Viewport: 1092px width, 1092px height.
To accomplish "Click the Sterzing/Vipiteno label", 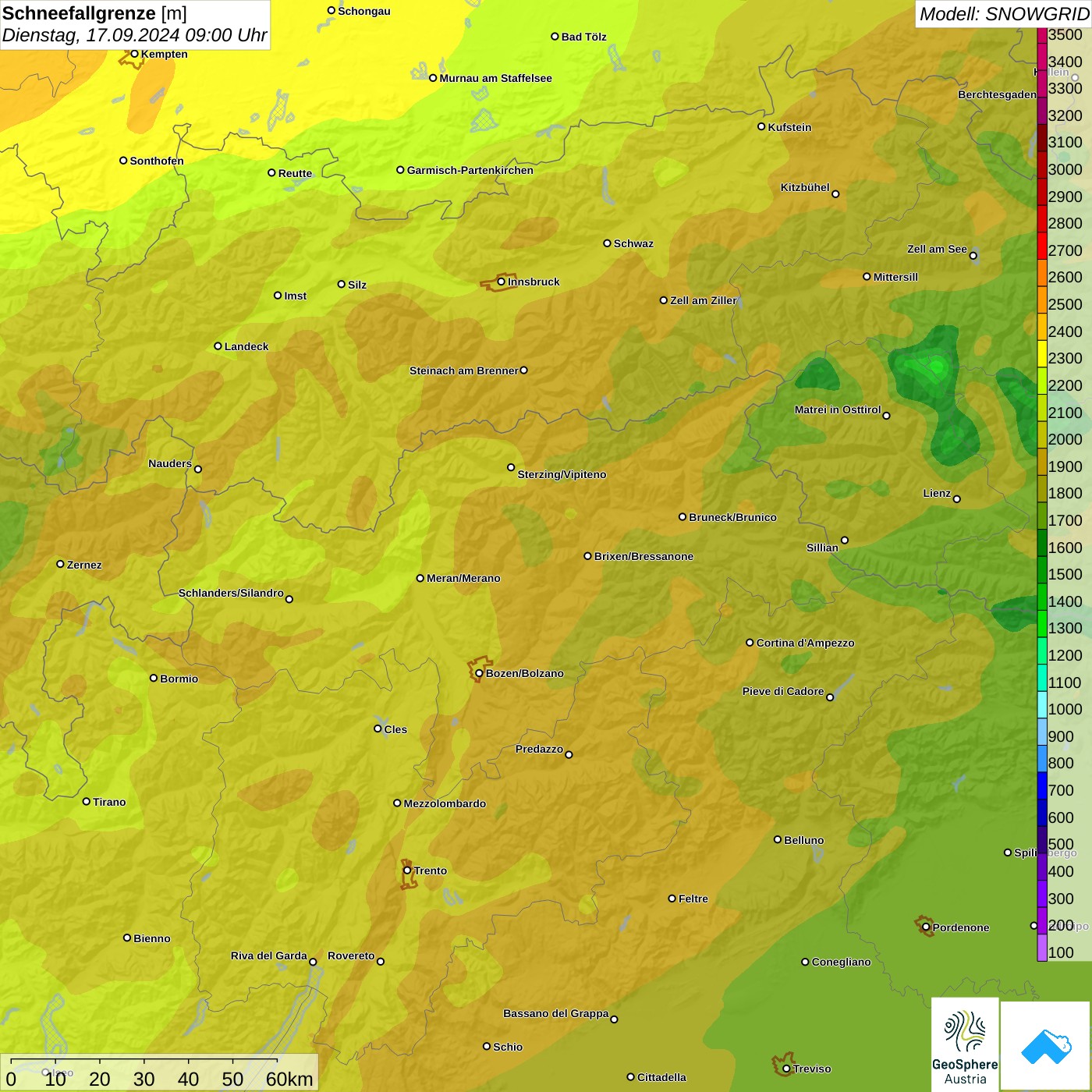I will point(562,474).
